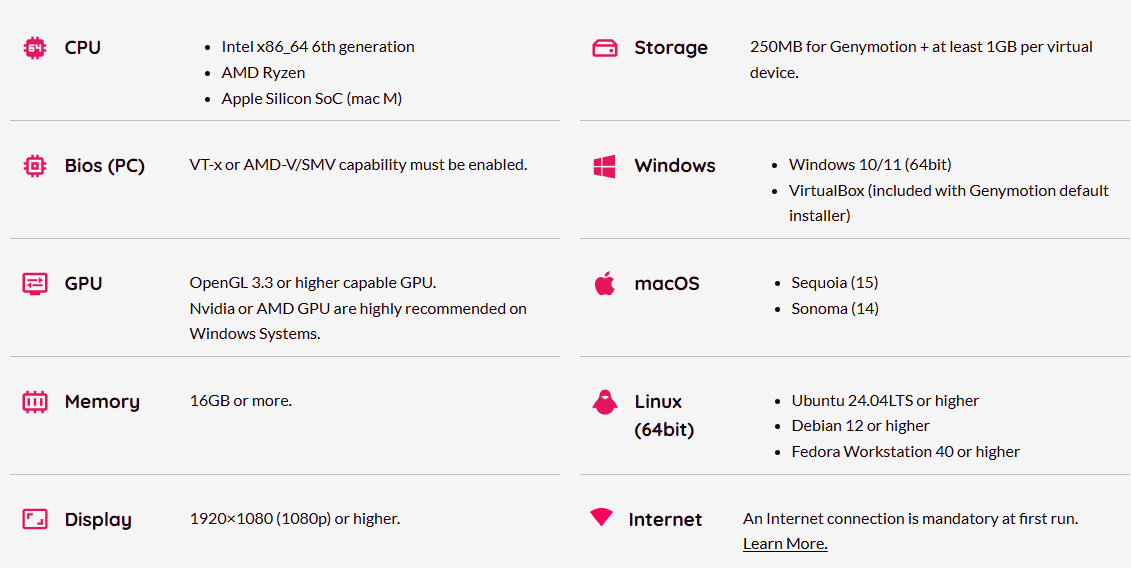Click the Linux (64bit) heading
This screenshot has width=1131, height=568.
point(663,415)
